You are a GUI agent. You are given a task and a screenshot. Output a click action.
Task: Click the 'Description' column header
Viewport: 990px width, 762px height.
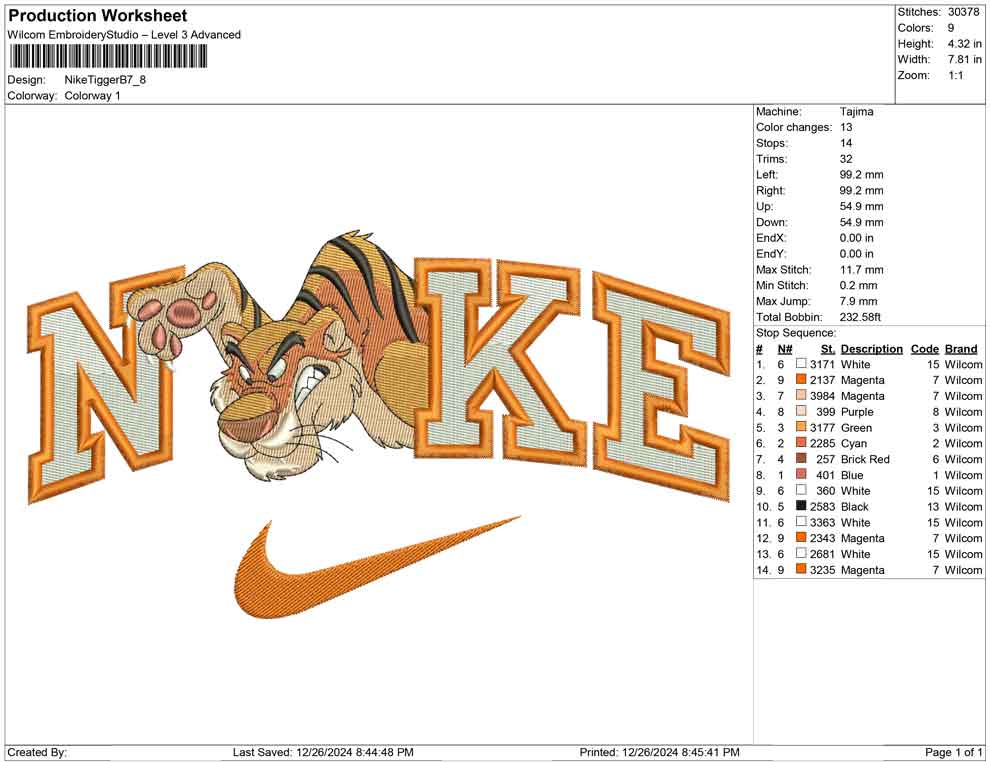(872, 348)
